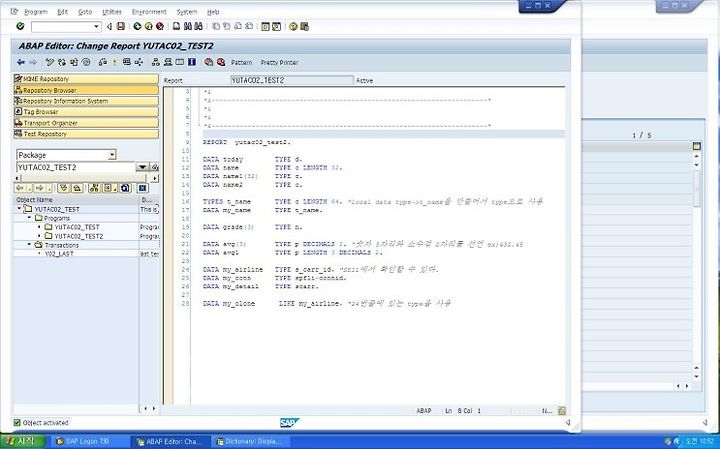Open the command field dropdown
The image size is (720, 449).
[x=96, y=27]
